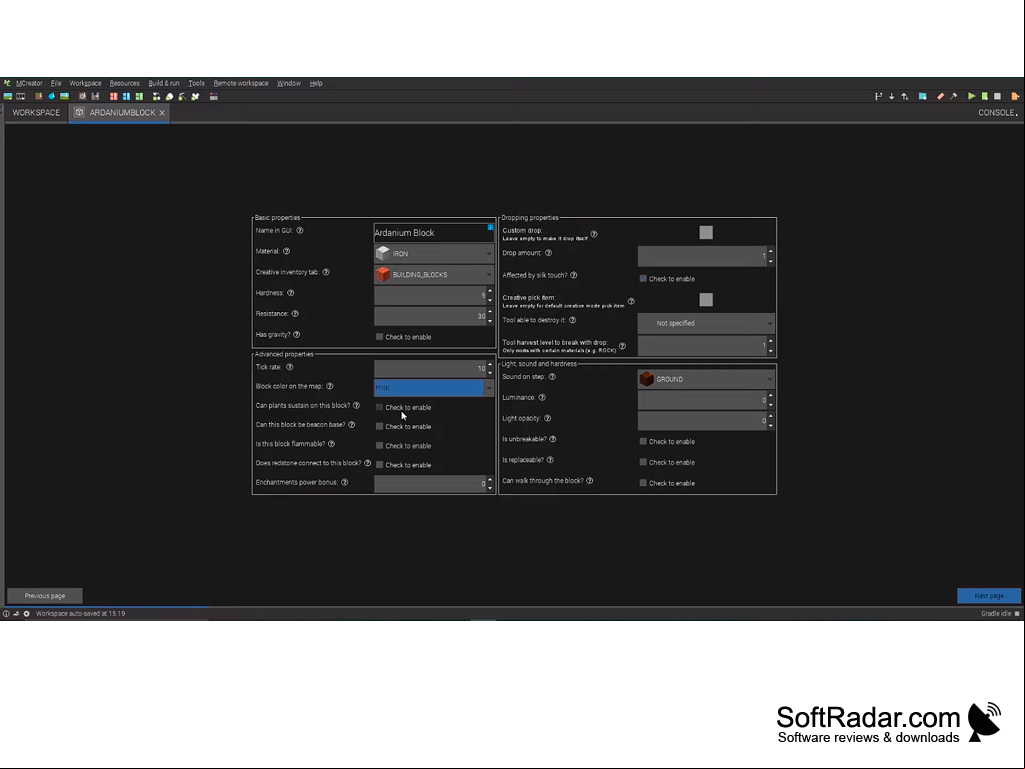Click the Light opacity value field

[x=702, y=420]
